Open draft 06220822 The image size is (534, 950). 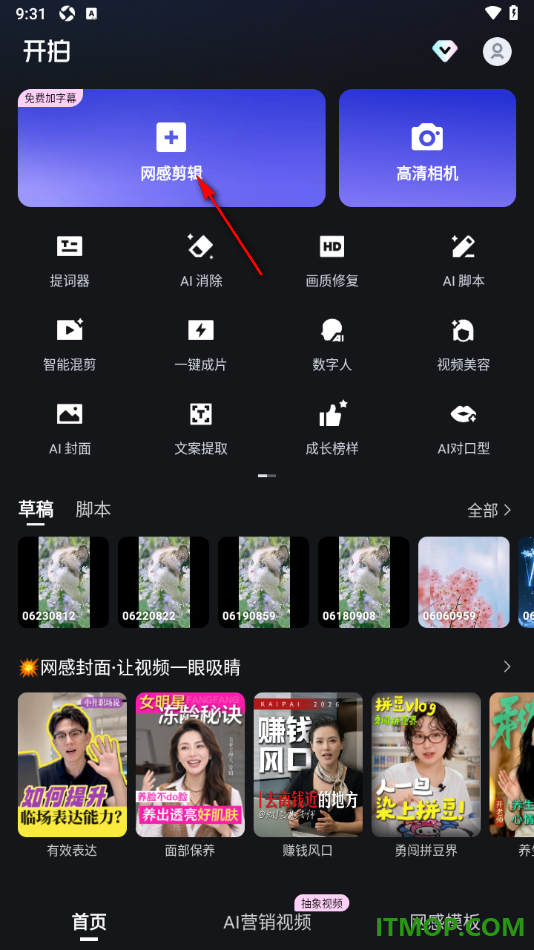pos(164,582)
